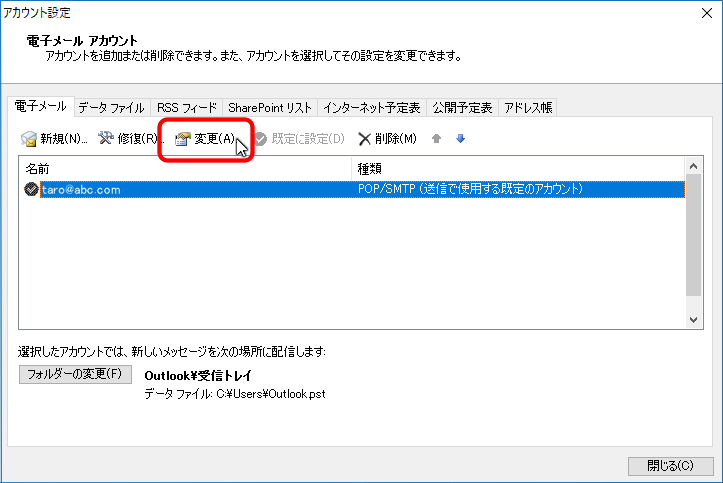Click the account list scrollbar down arrow
This screenshot has height=483, width=723.
click(x=695, y=319)
